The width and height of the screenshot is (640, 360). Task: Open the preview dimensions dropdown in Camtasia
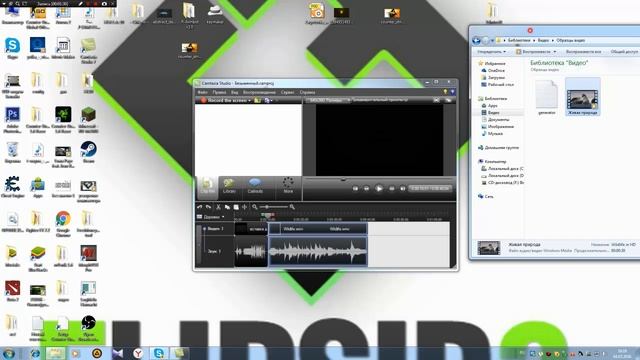click(x=329, y=100)
